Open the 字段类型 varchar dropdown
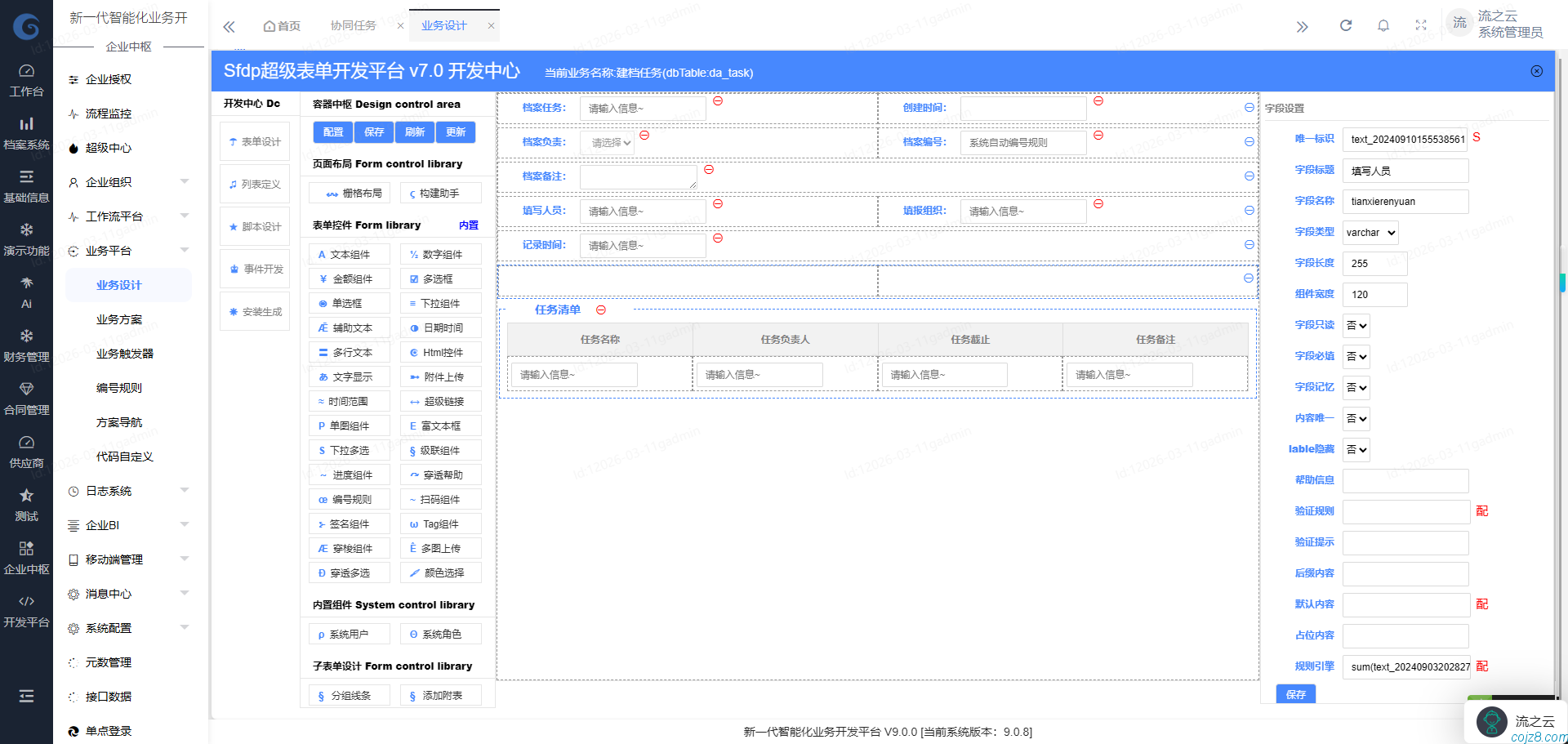Viewport: 1568px width, 744px height. pos(1370,233)
